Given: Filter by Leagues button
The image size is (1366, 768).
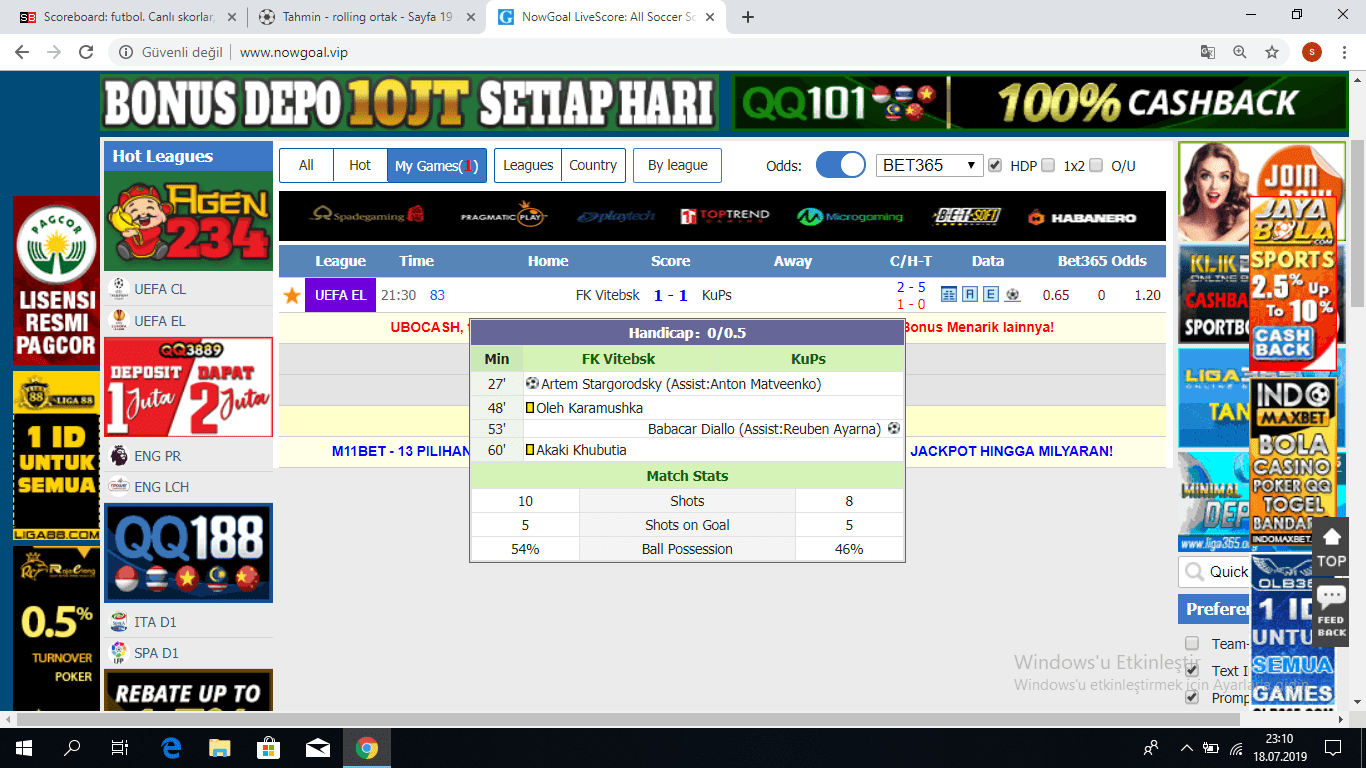Looking at the screenshot, I should click(x=528, y=165).
